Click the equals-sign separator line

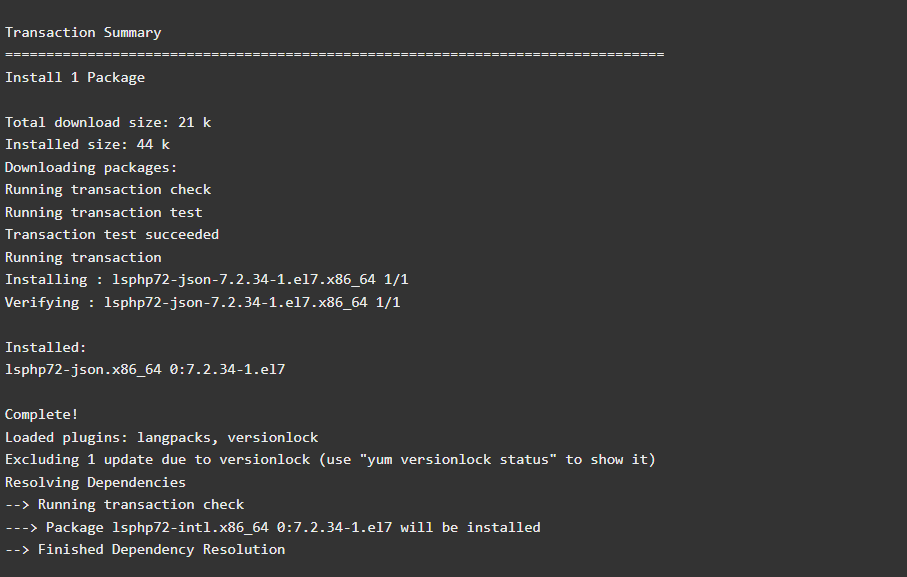pos(334,54)
